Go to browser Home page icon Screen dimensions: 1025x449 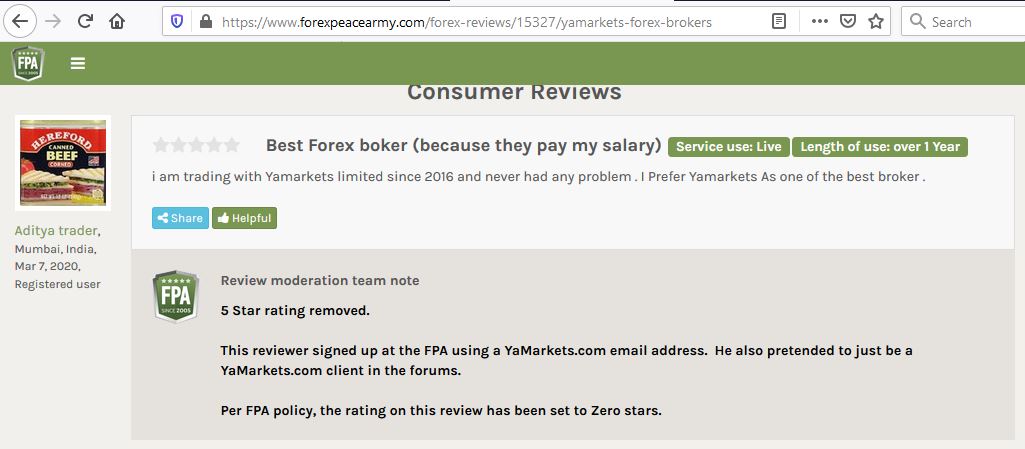pyautogui.click(x=117, y=22)
